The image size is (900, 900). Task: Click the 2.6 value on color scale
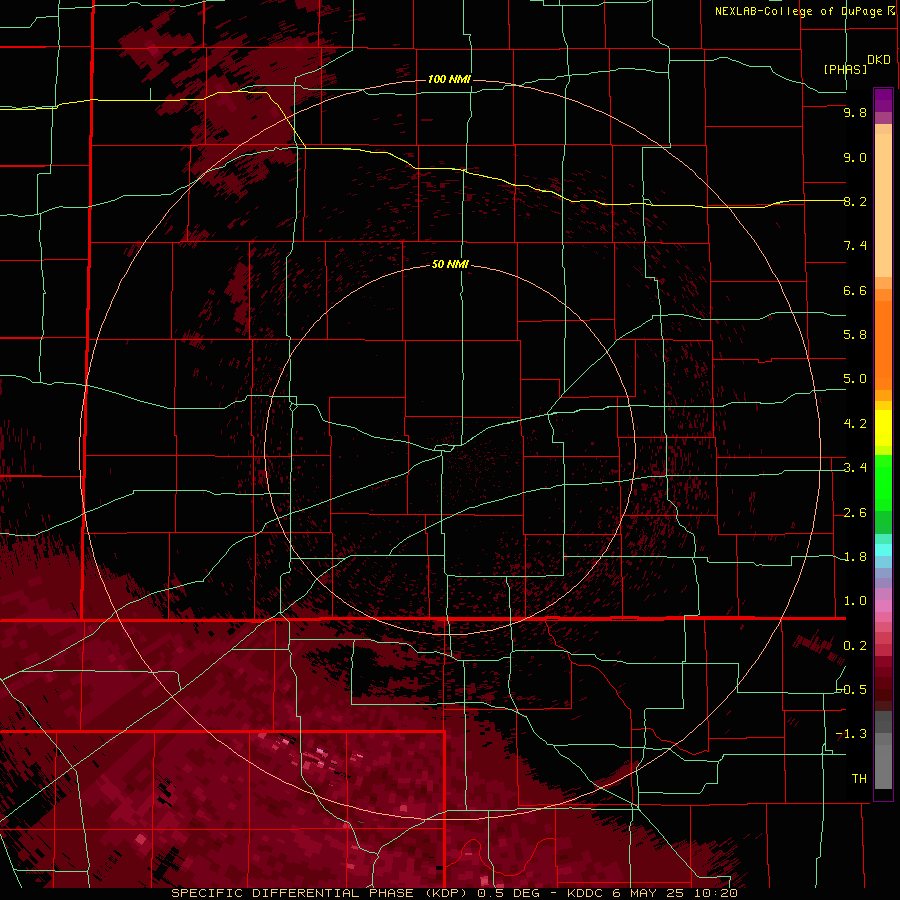coord(855,513)
